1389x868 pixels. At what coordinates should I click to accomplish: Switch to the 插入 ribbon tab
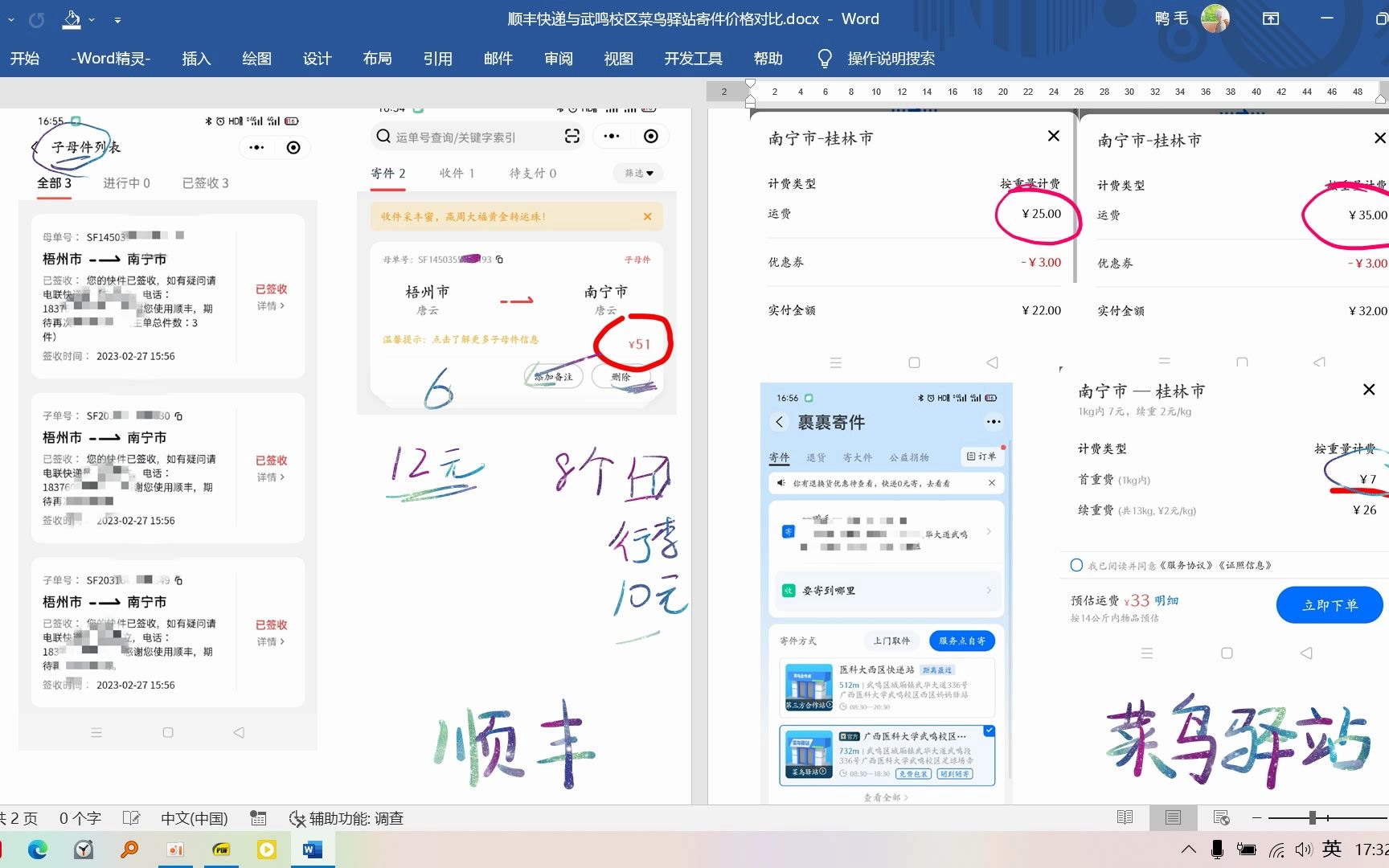[196, 59]
